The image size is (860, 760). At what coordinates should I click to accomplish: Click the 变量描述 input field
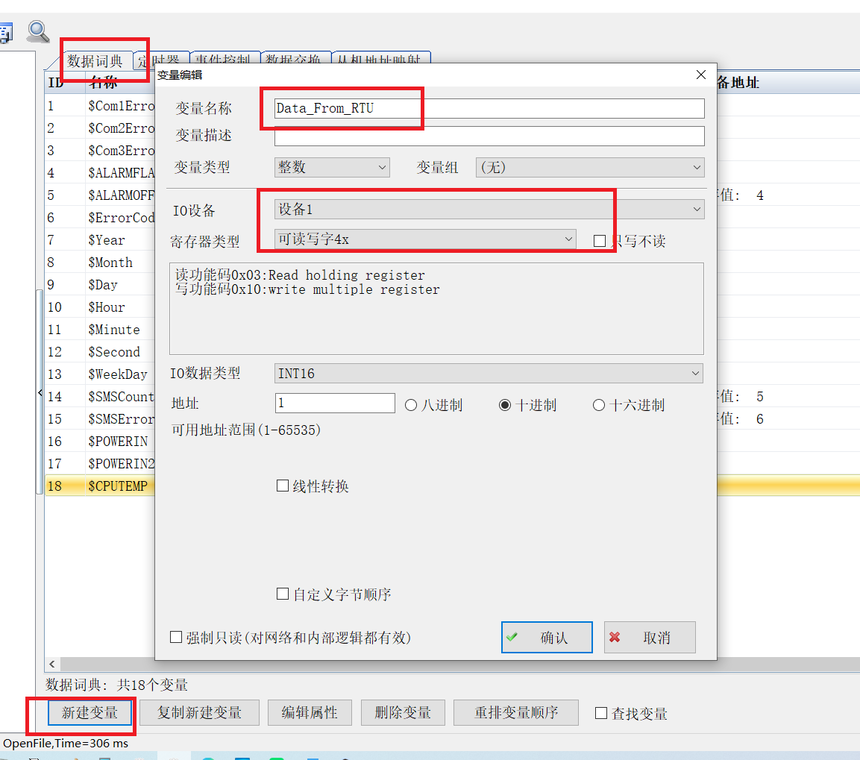pyautogui.click(x=489, y=136)
